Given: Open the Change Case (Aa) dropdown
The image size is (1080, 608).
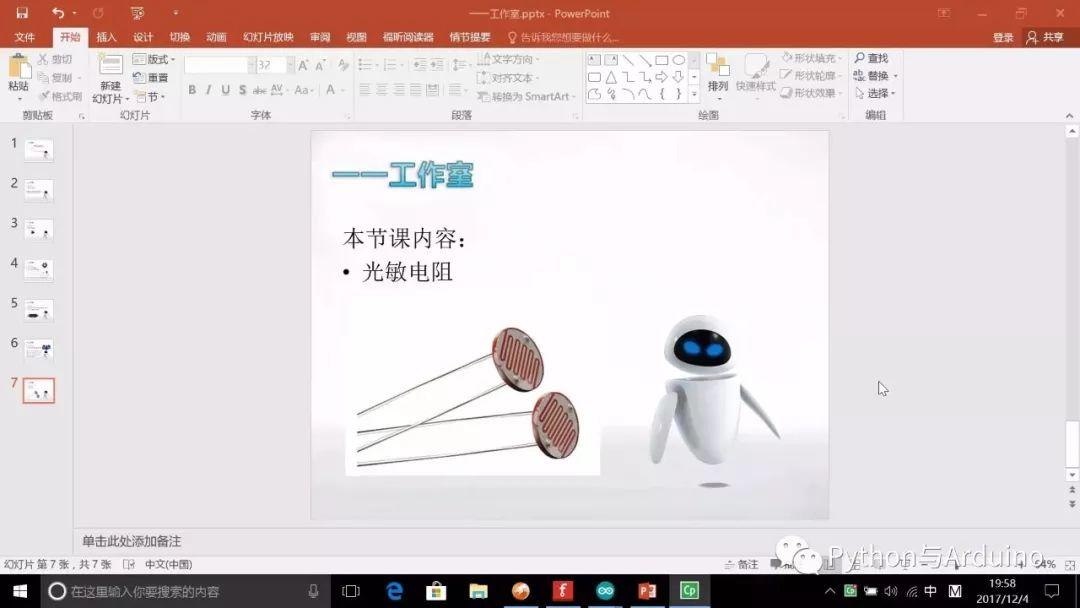Looking at the screenshot, I should click(303, 90).
